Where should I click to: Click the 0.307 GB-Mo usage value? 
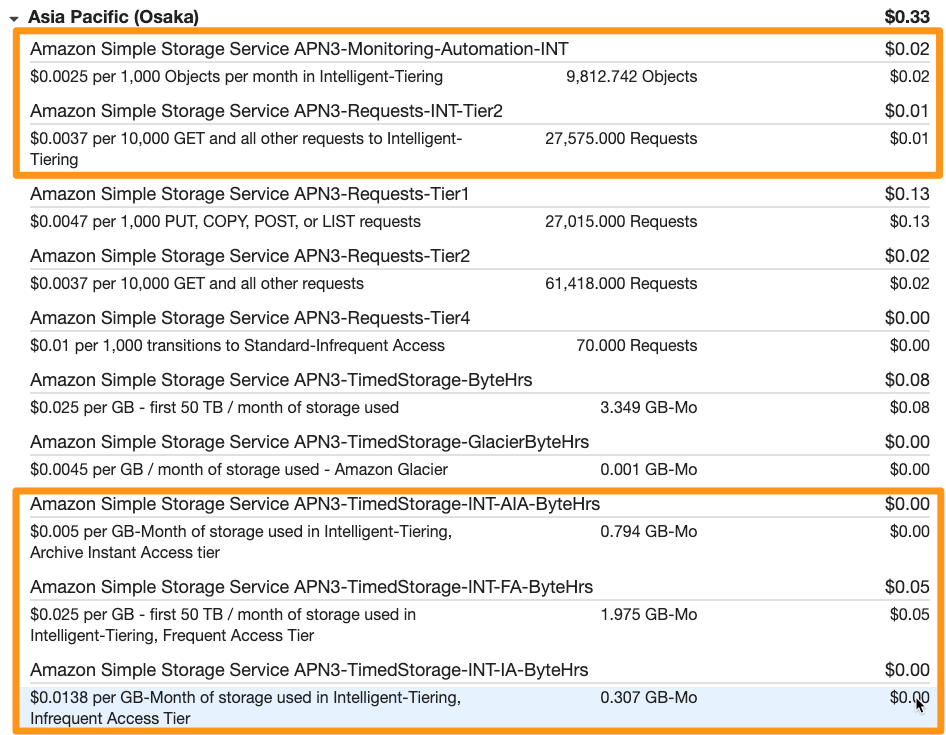649,698
